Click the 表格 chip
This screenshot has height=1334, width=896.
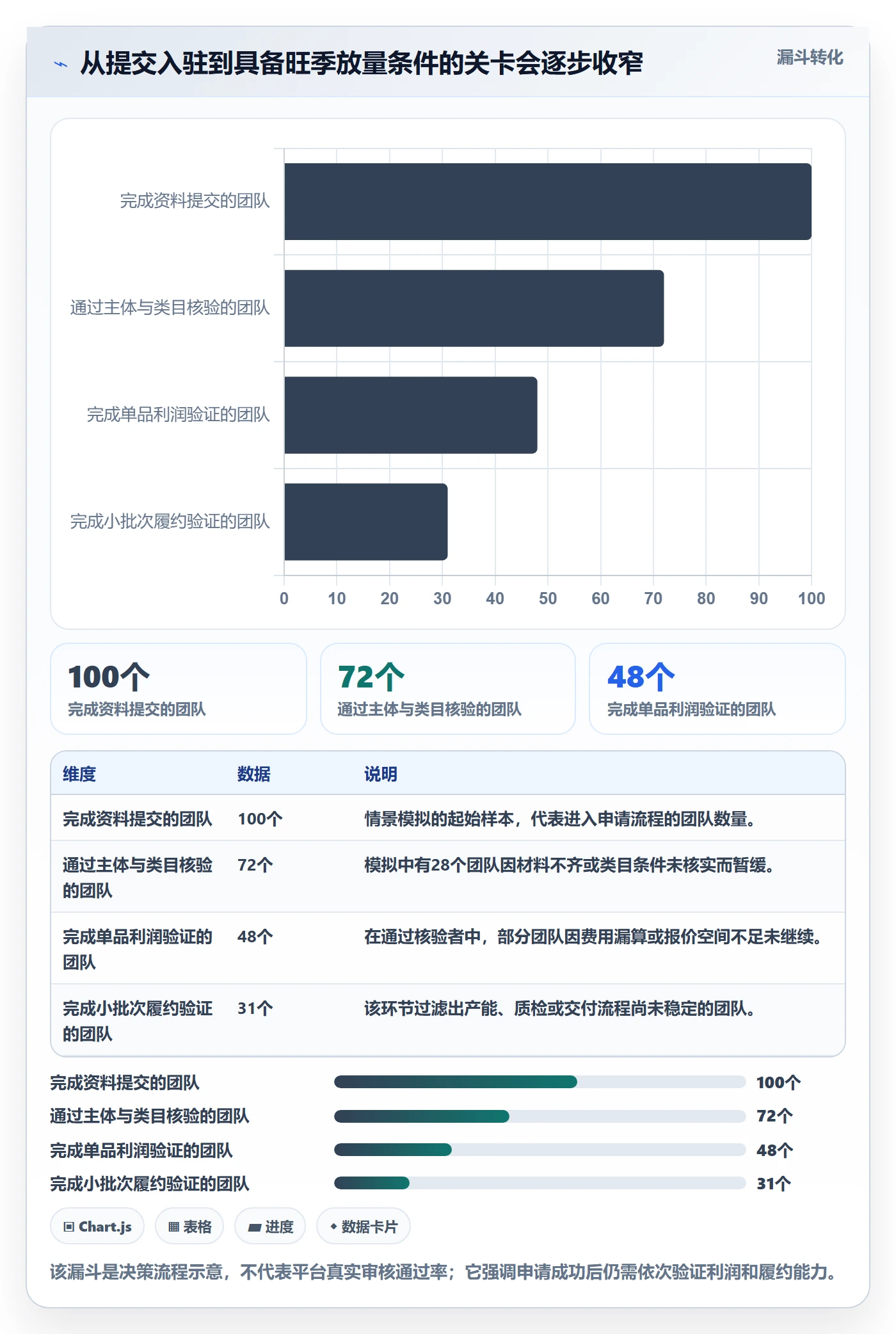coord(189,1226)
